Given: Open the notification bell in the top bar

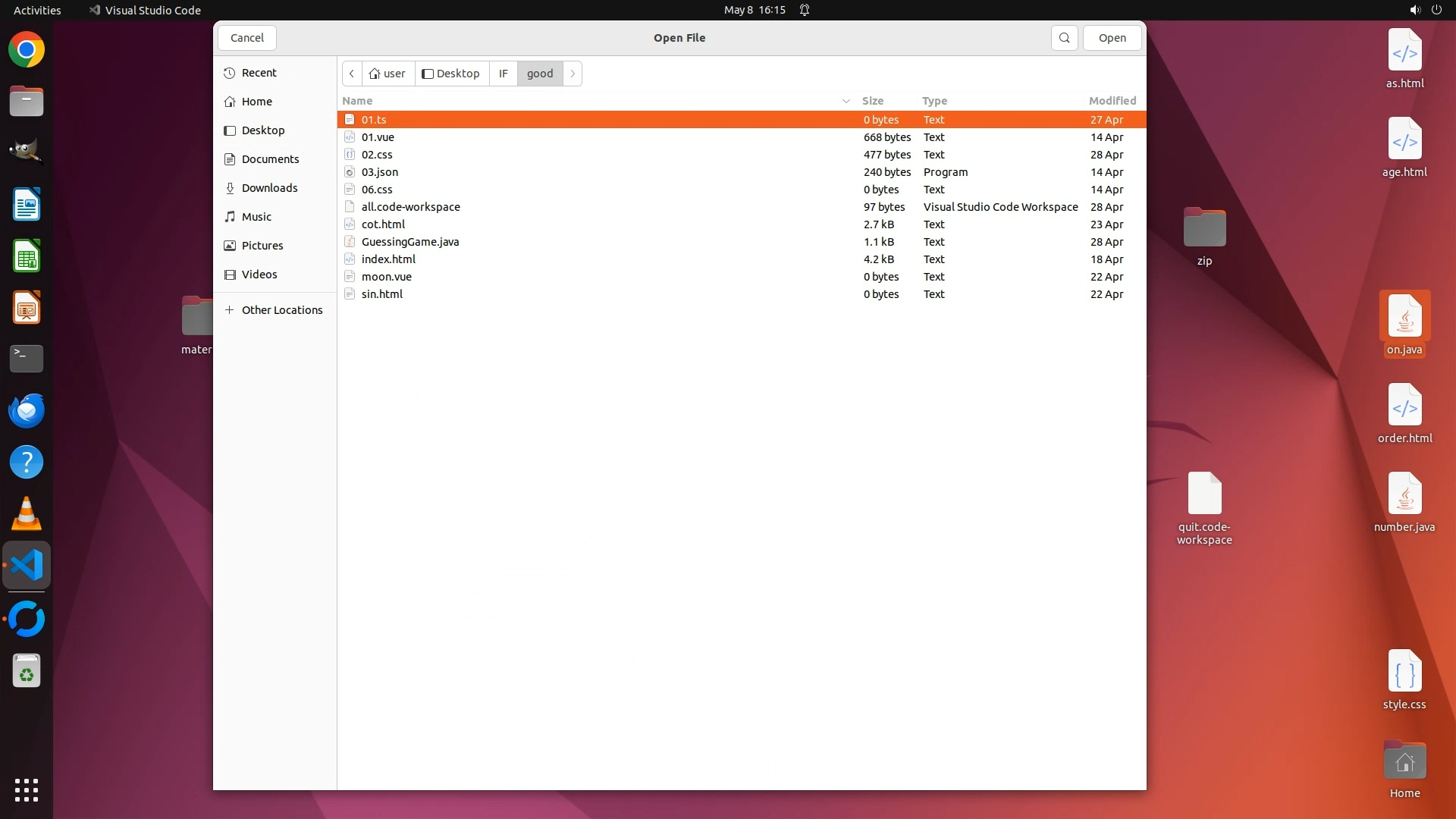Looking at the screenshot, I should point(805,10).
